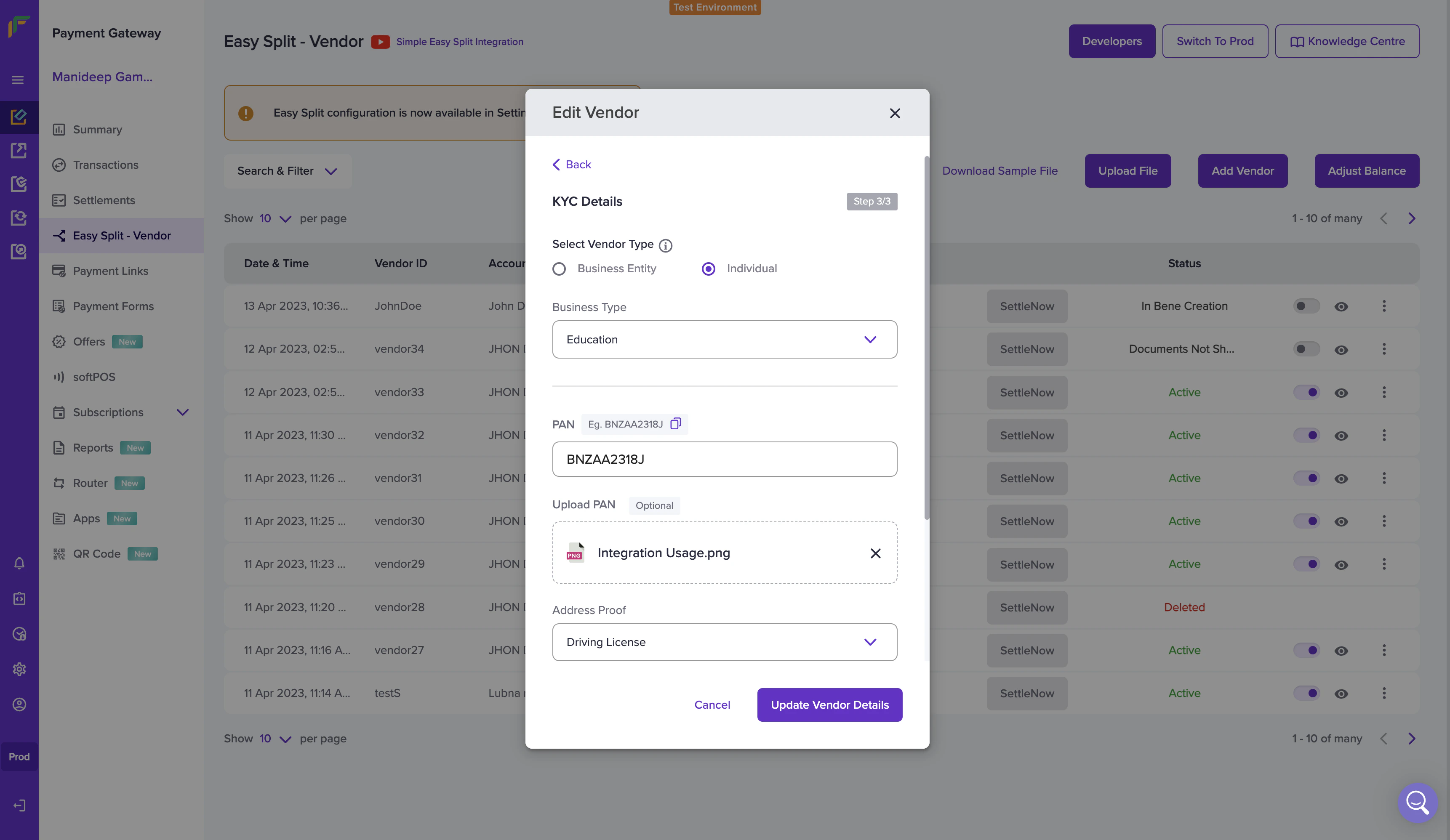The width and height of the screenshot is (1450, 840).
Task: Click the logout icon in sidebar
Action: [x=19, y=805]
